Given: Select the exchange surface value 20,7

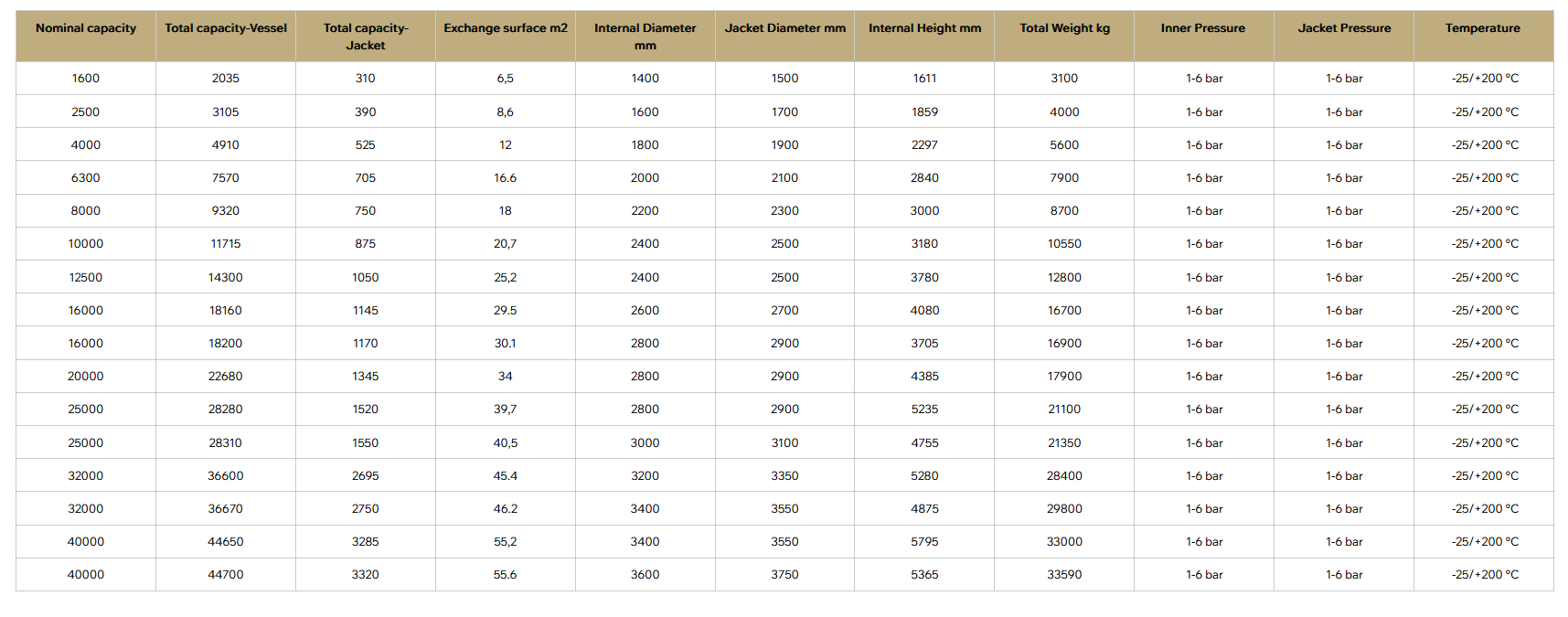Looking at the screenshot, I should click(x=506, y=244).
